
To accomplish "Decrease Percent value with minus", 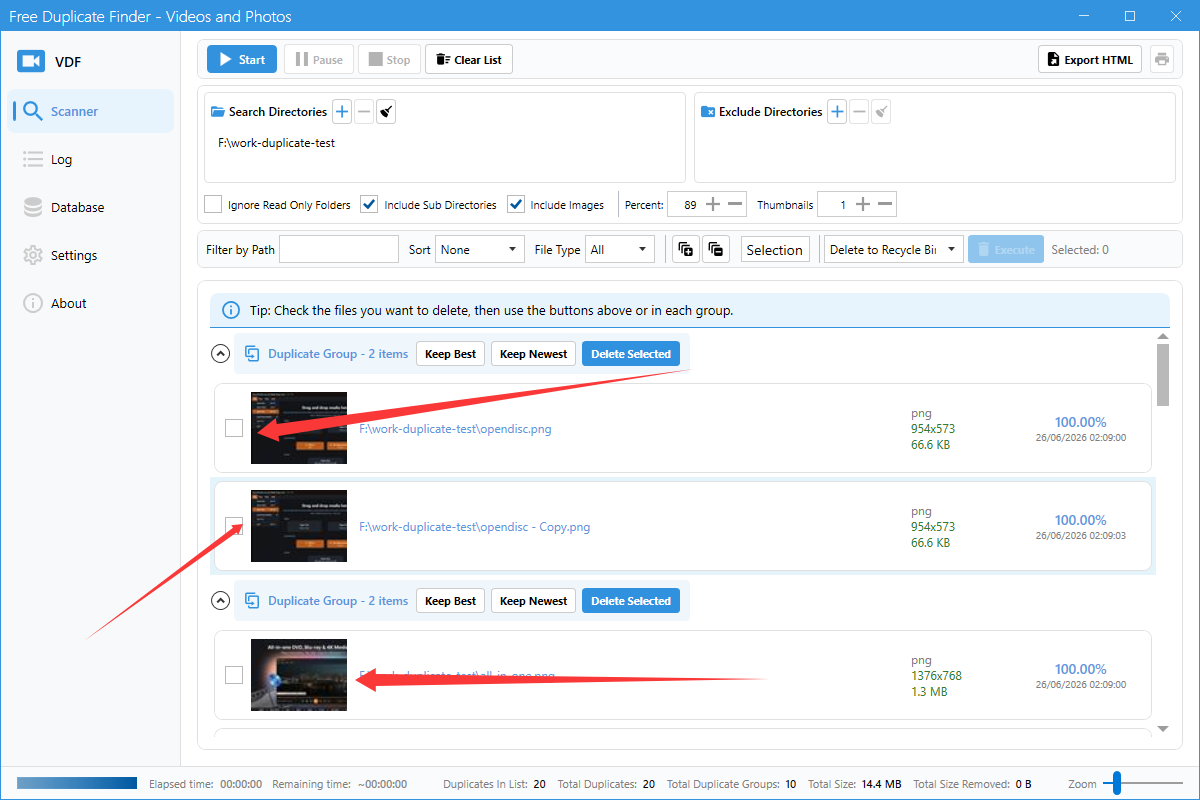I will (x=736, y=205).
